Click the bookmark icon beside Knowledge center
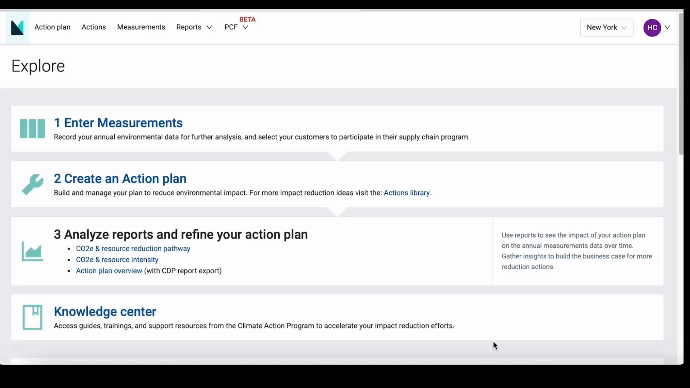This screenshot has height=388, width=690. pos(33,317)
